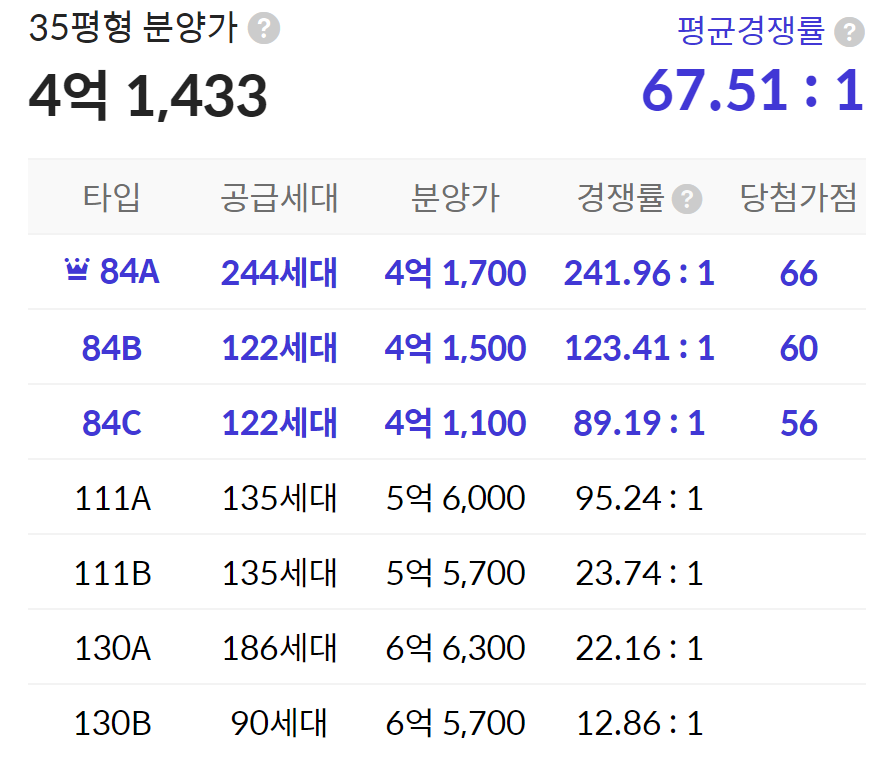Select the 89.19 : 1 ratio cell
895x765 pixels.
tap(639, 424)
